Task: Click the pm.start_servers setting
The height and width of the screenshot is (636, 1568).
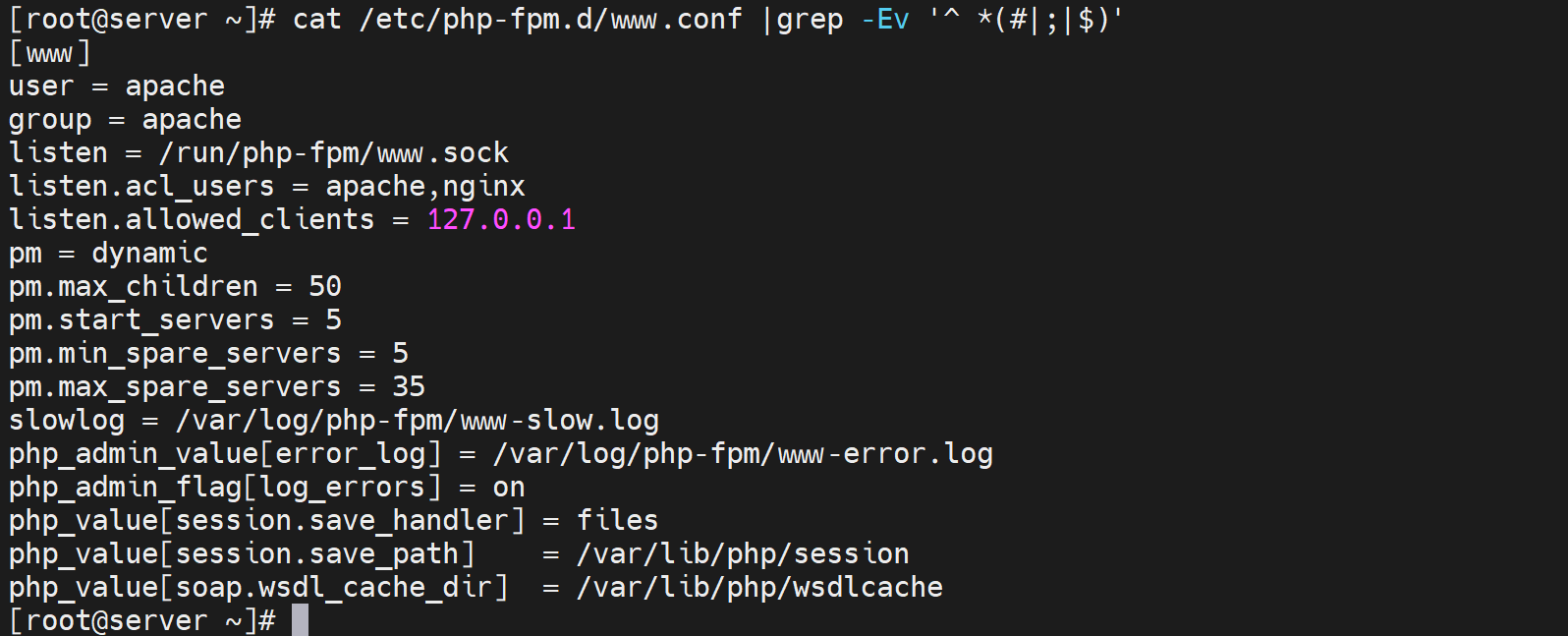Action: [x=141, y=320]
